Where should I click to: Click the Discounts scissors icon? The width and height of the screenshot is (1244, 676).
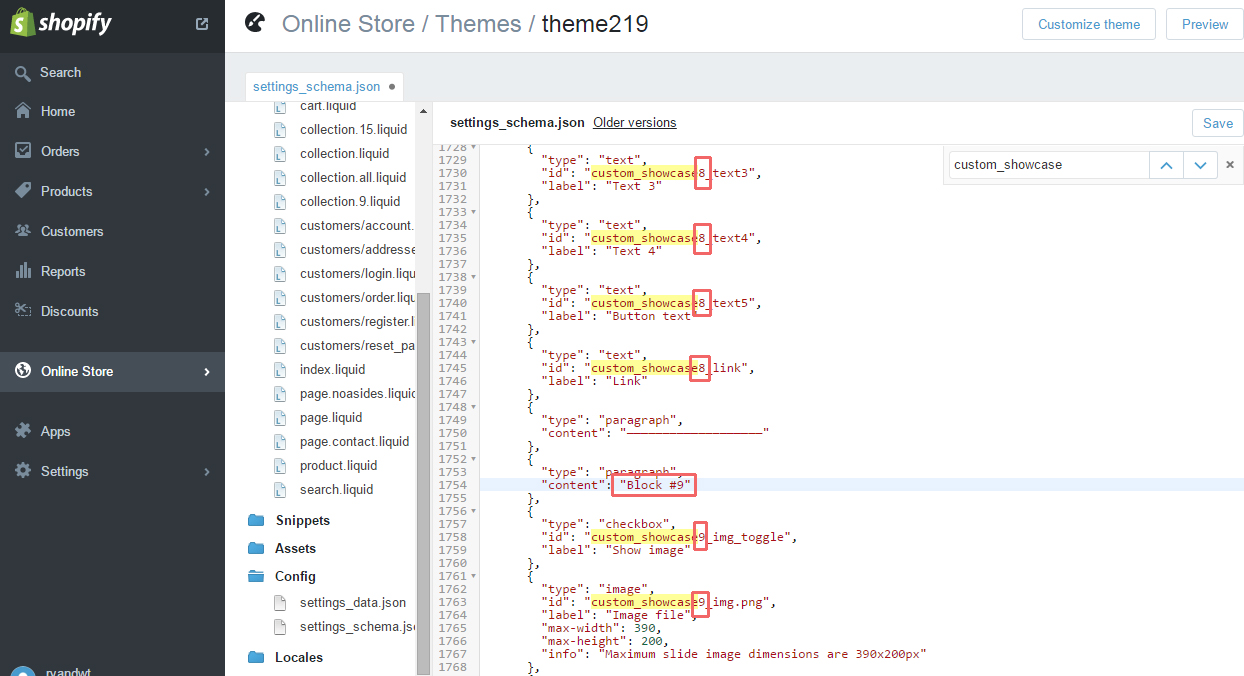coord(23,311)
